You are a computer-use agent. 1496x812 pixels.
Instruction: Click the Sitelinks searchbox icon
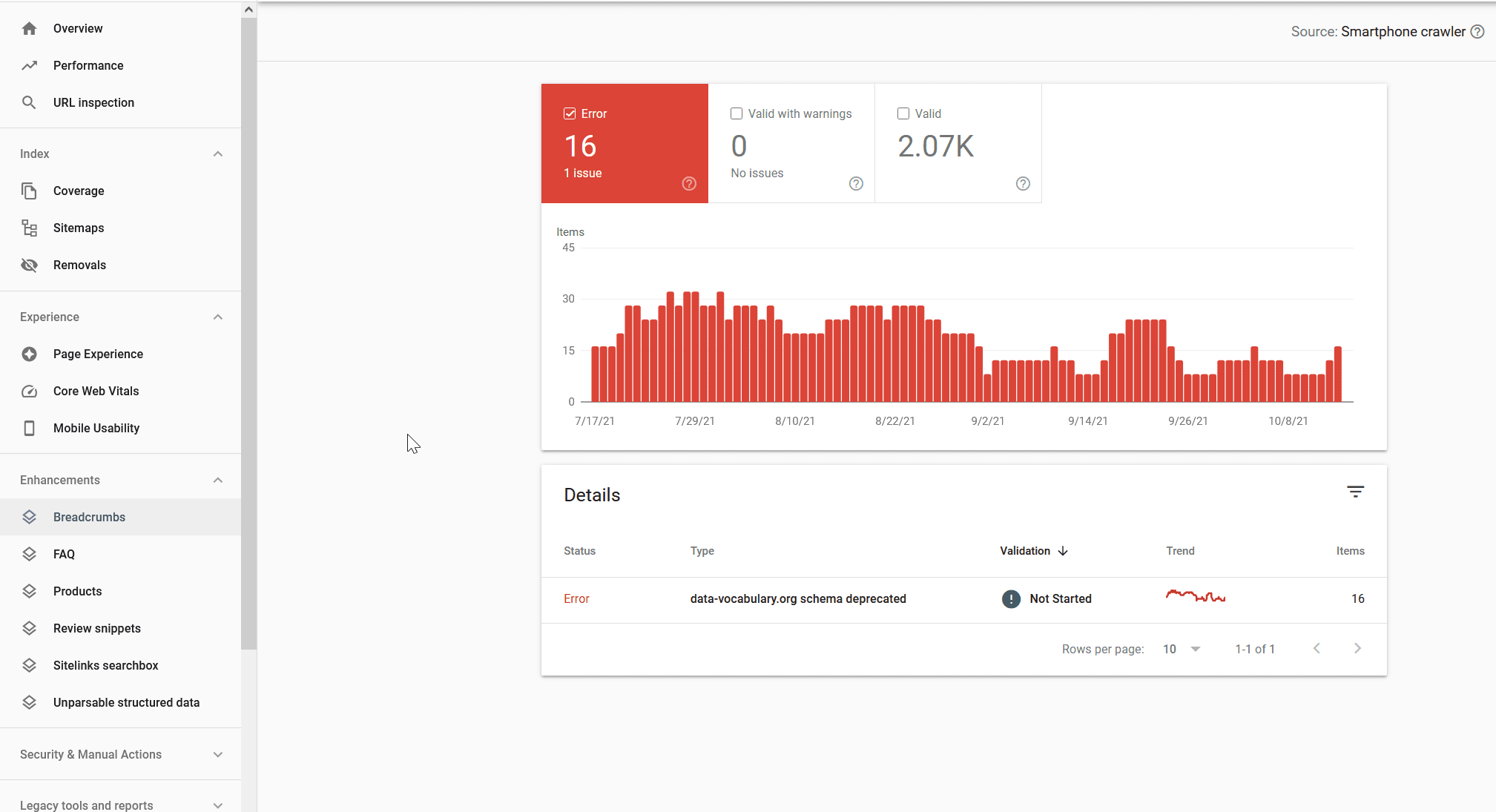(x=28, y=665)
